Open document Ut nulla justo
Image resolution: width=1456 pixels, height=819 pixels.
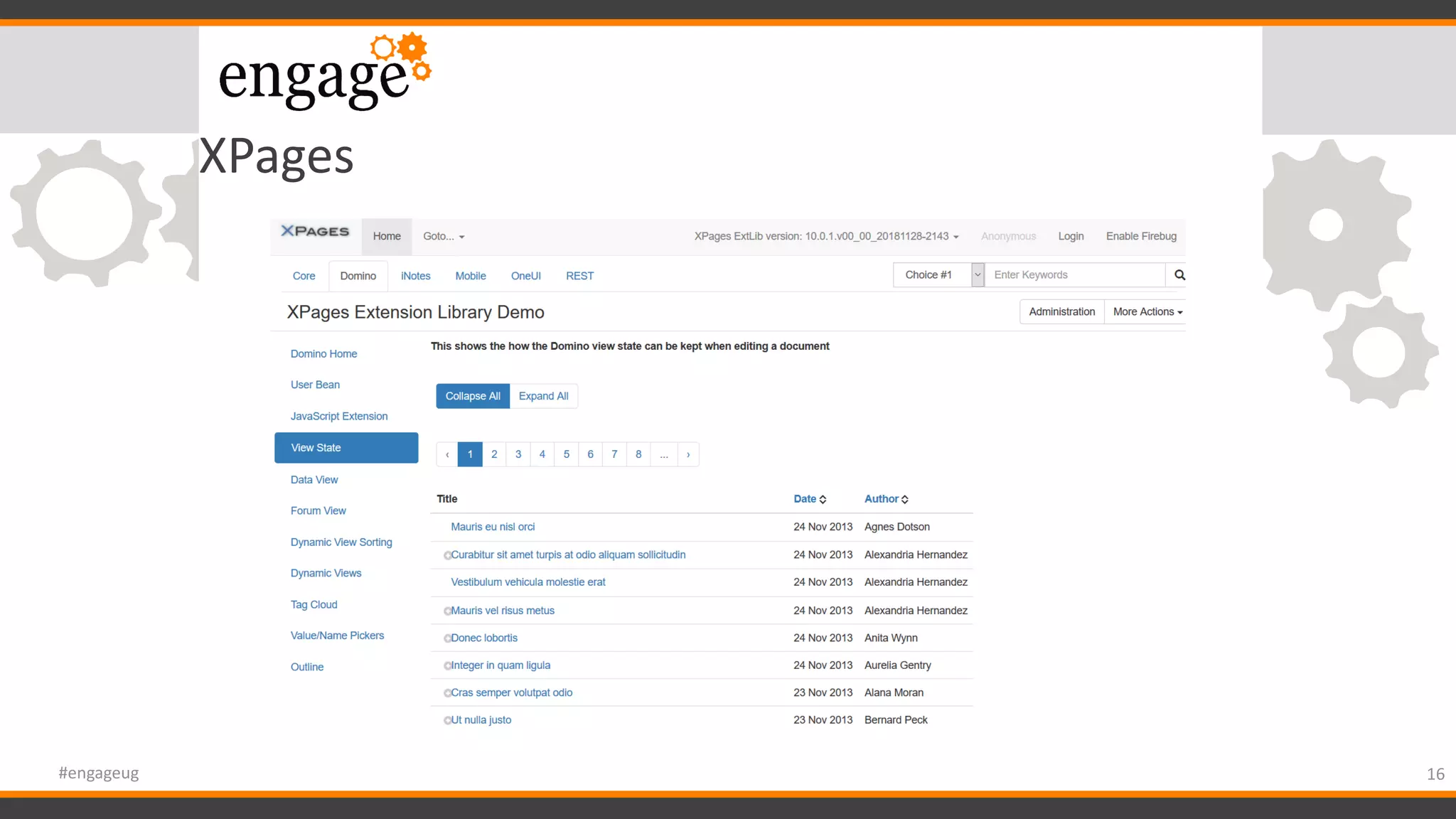(481, 720)
